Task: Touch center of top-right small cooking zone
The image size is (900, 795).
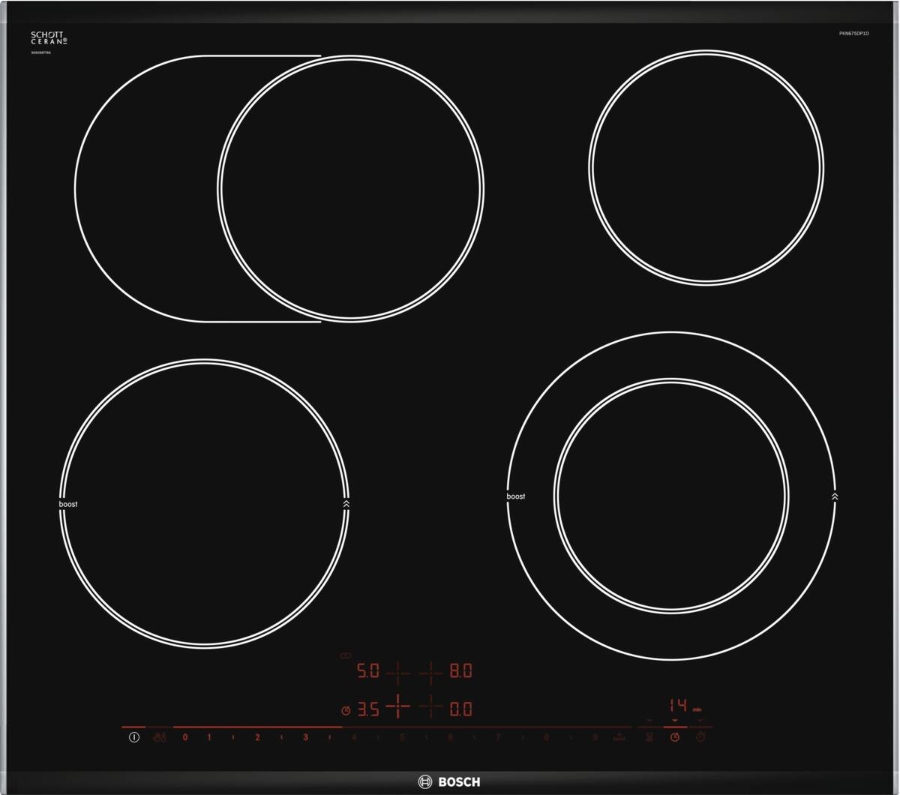Action: pos(706,168)
